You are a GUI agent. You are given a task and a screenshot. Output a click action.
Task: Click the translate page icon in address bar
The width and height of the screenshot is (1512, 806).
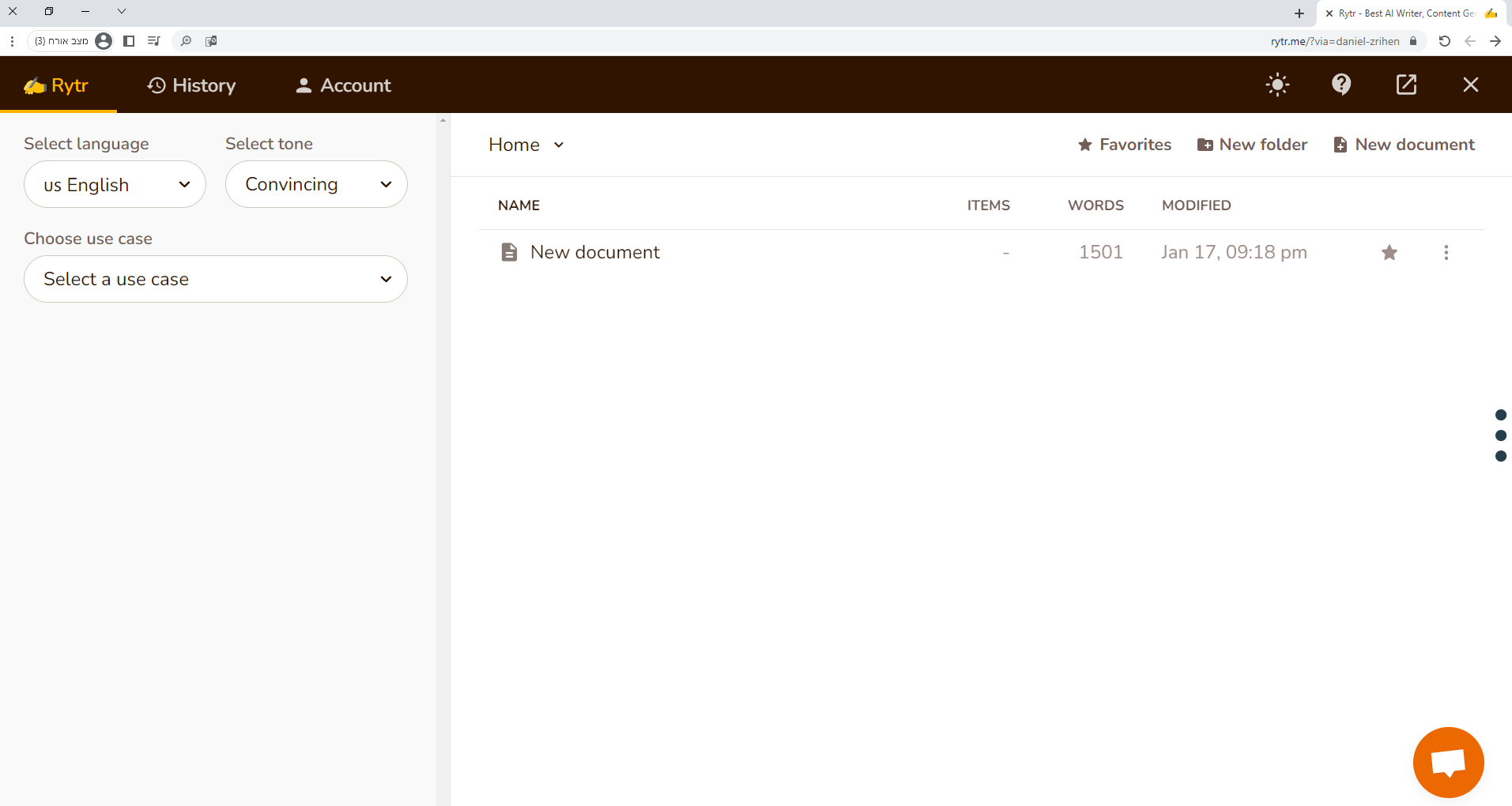click(x=211, y=41)
